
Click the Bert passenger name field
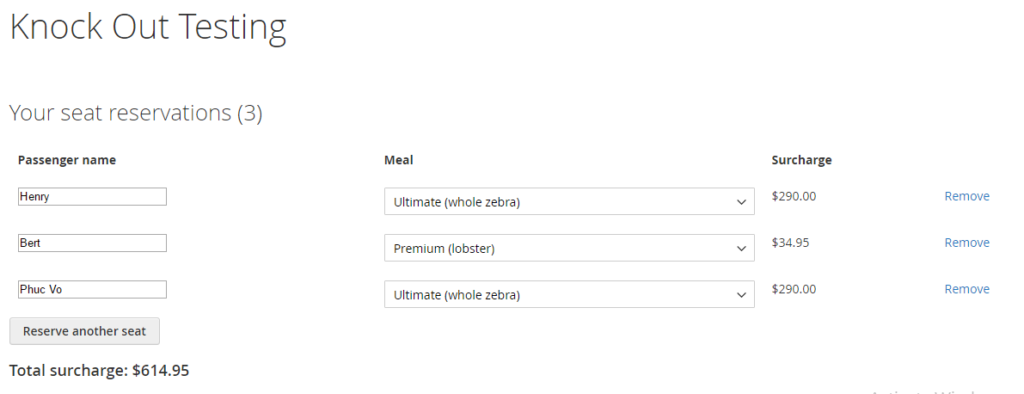92,243
